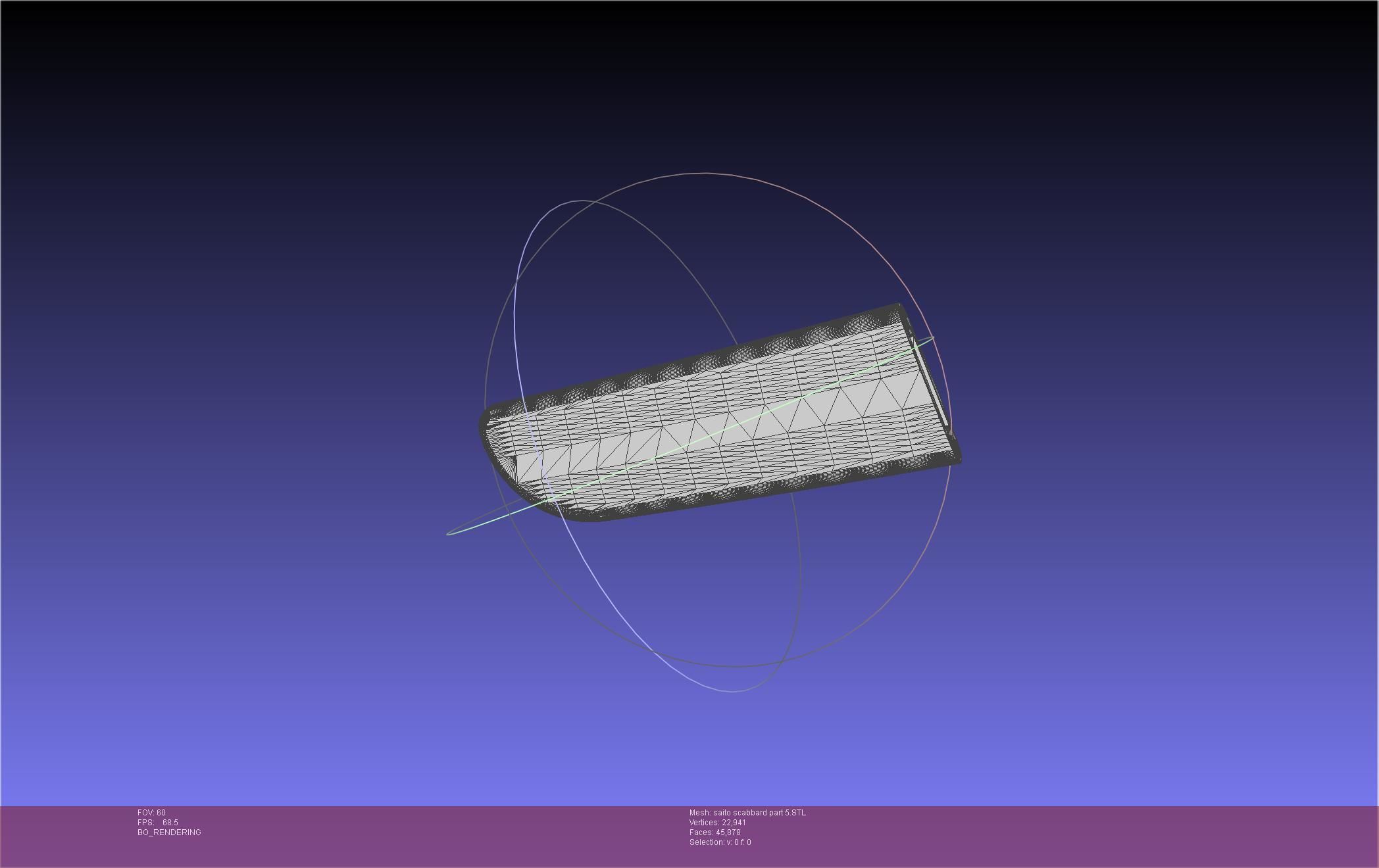Click the Faces: 45,878 info line

(x=715, y=832)
